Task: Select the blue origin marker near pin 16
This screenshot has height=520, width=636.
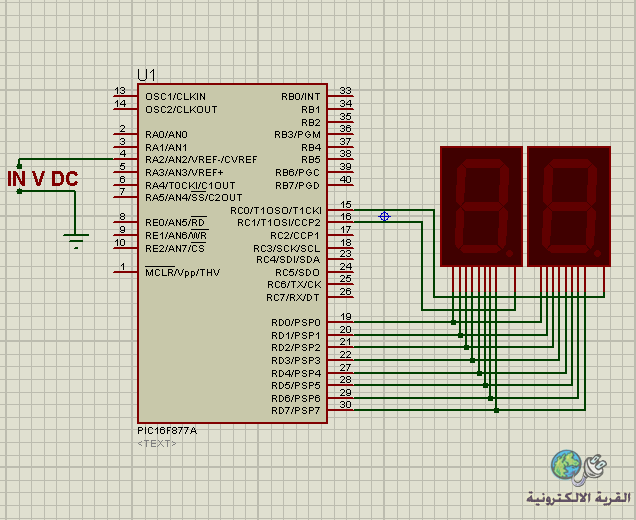Action: [x=384, y=217]
